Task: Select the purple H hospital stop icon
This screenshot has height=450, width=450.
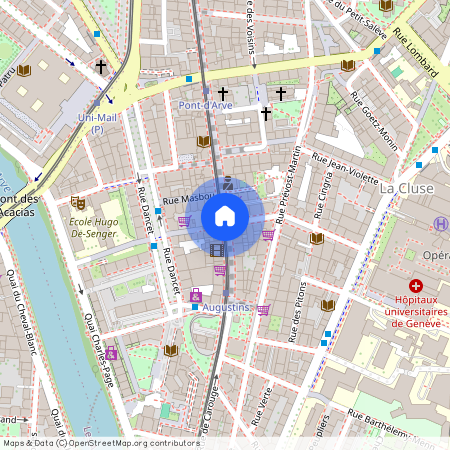Action: [x=441, y=224]
